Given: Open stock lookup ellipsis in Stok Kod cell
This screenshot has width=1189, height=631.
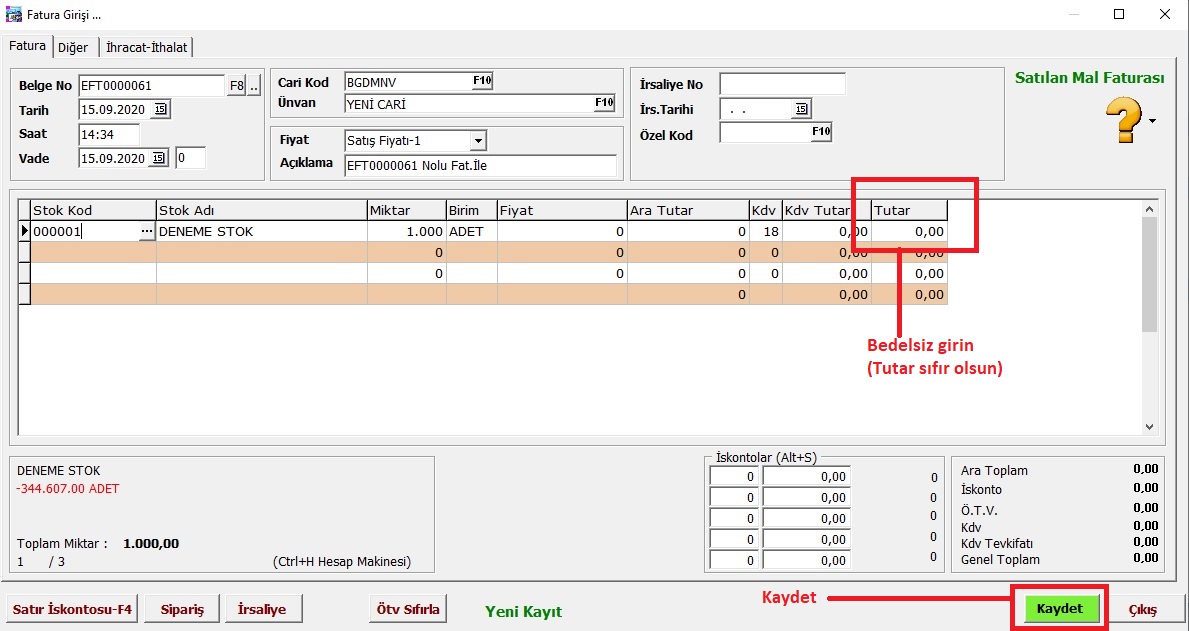Looking at the screenshot, I should coord(147,231).
